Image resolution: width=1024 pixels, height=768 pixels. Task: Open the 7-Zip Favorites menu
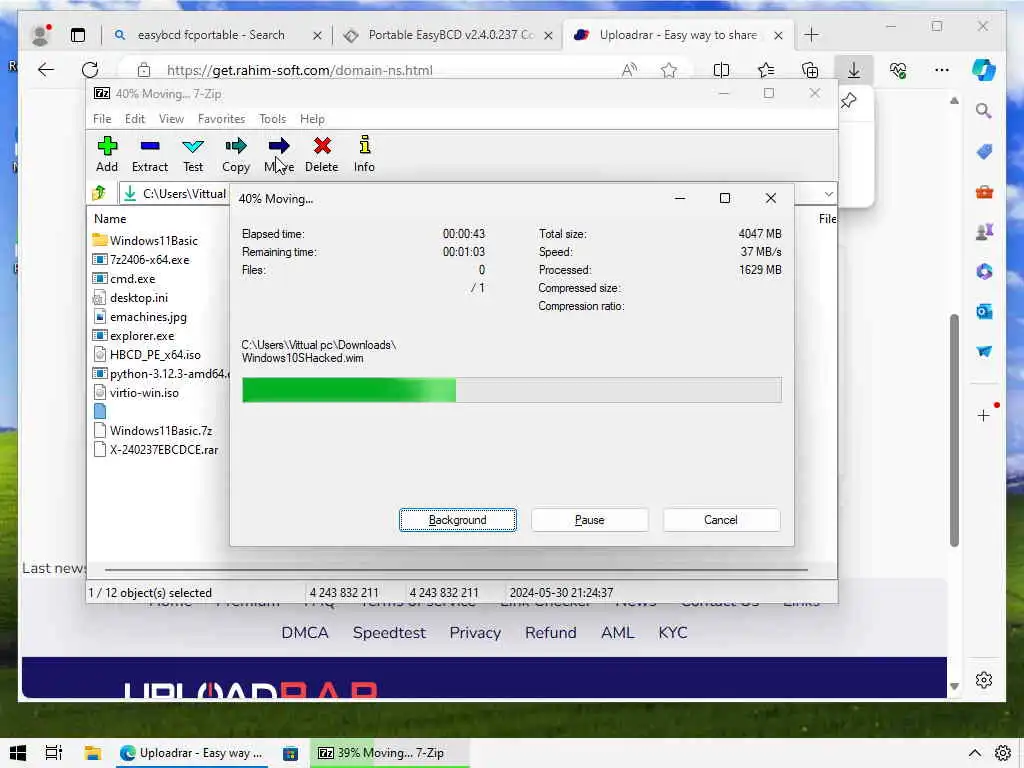pyautogui.click(x=221, y=119)
